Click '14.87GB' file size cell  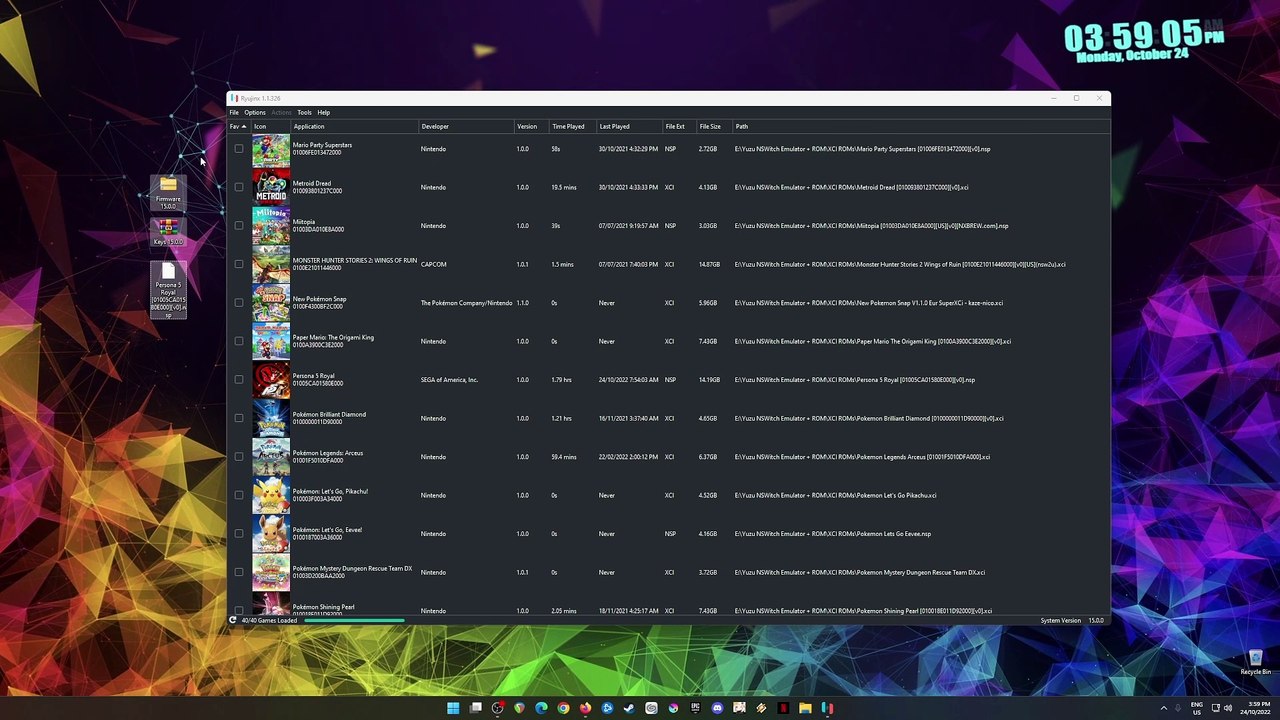pyautogui.click(x=709, y=264)
